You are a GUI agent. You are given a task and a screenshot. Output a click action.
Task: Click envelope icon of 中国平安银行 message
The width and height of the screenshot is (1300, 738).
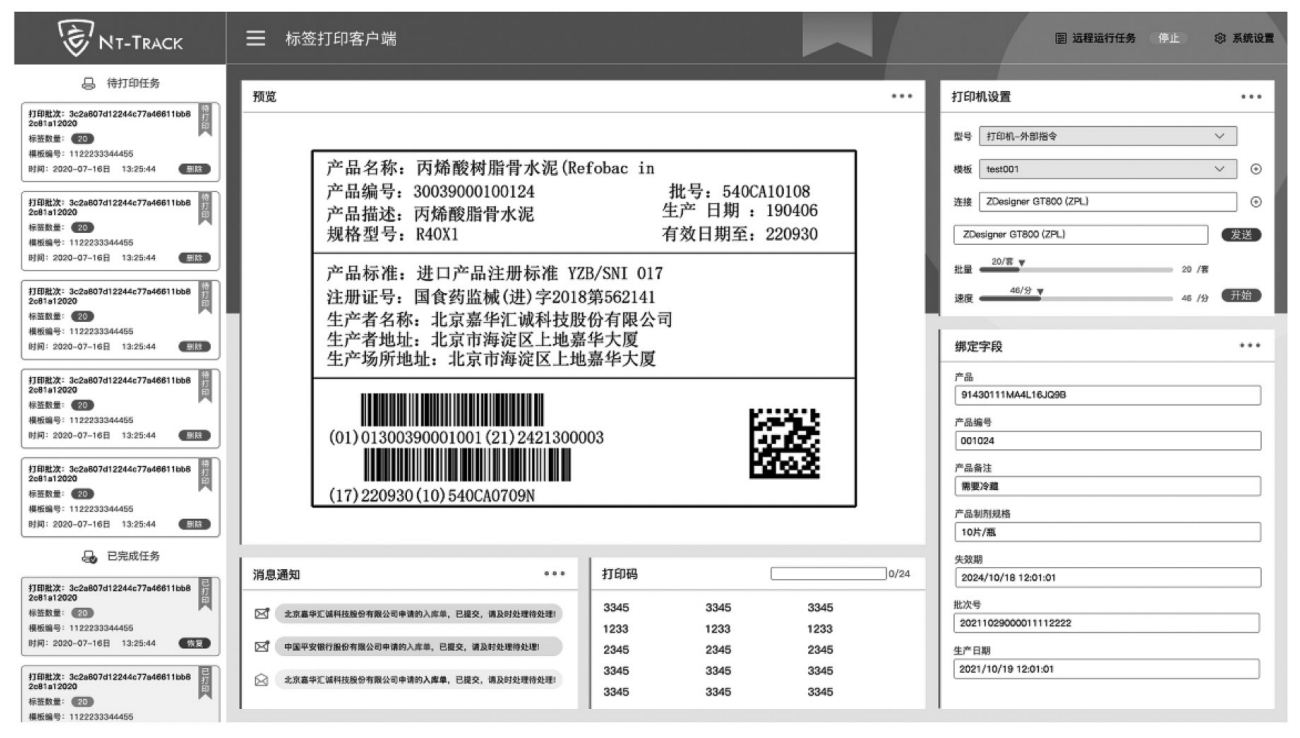pos(262,647)
